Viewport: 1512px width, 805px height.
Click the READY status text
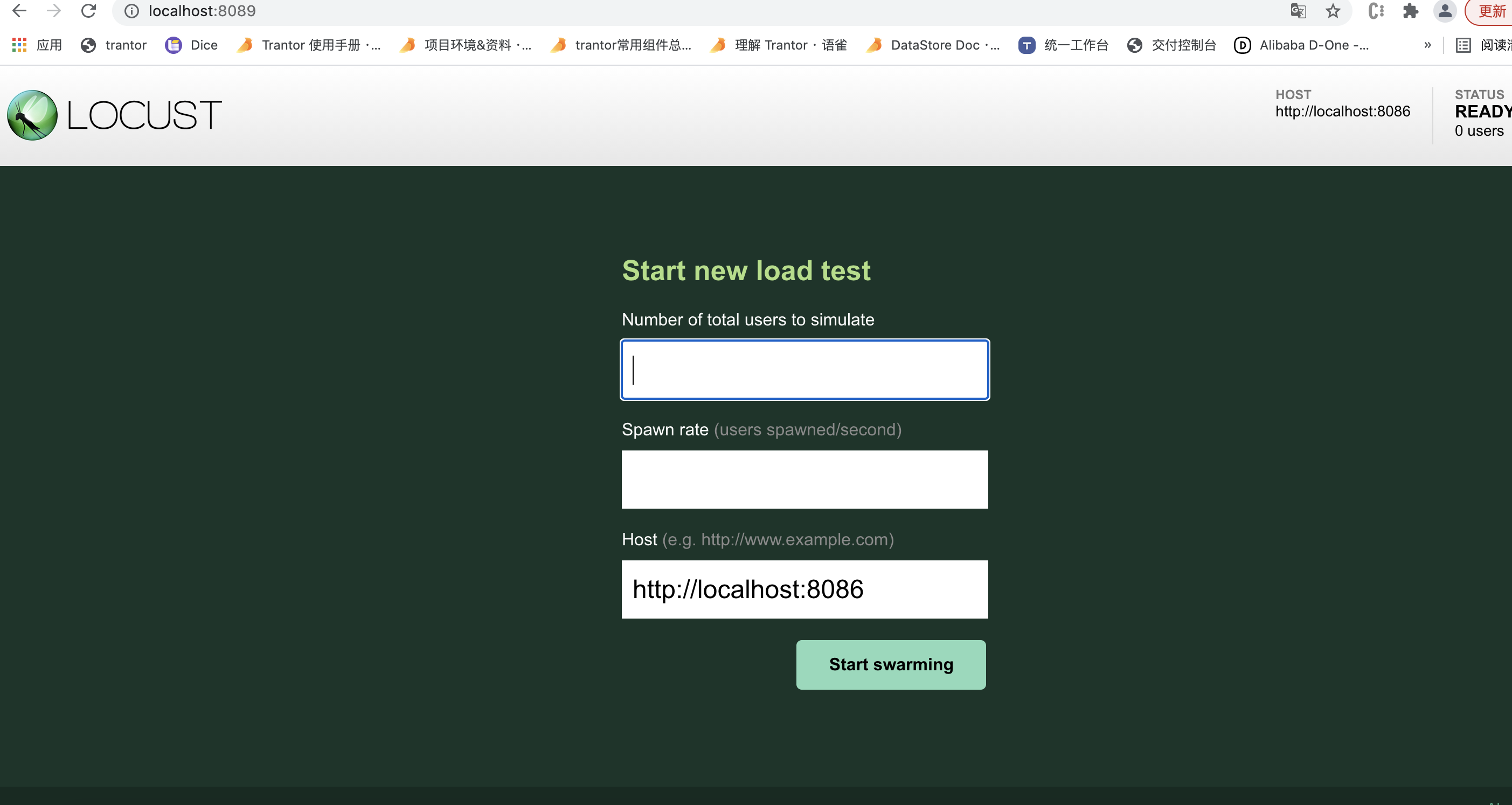point(1483,112)
